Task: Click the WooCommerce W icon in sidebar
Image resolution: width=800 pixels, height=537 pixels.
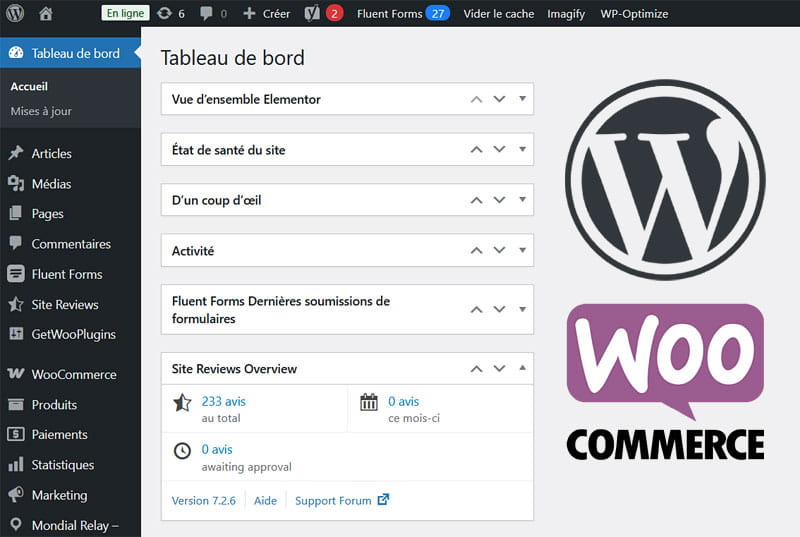Action: coord(16,374)
